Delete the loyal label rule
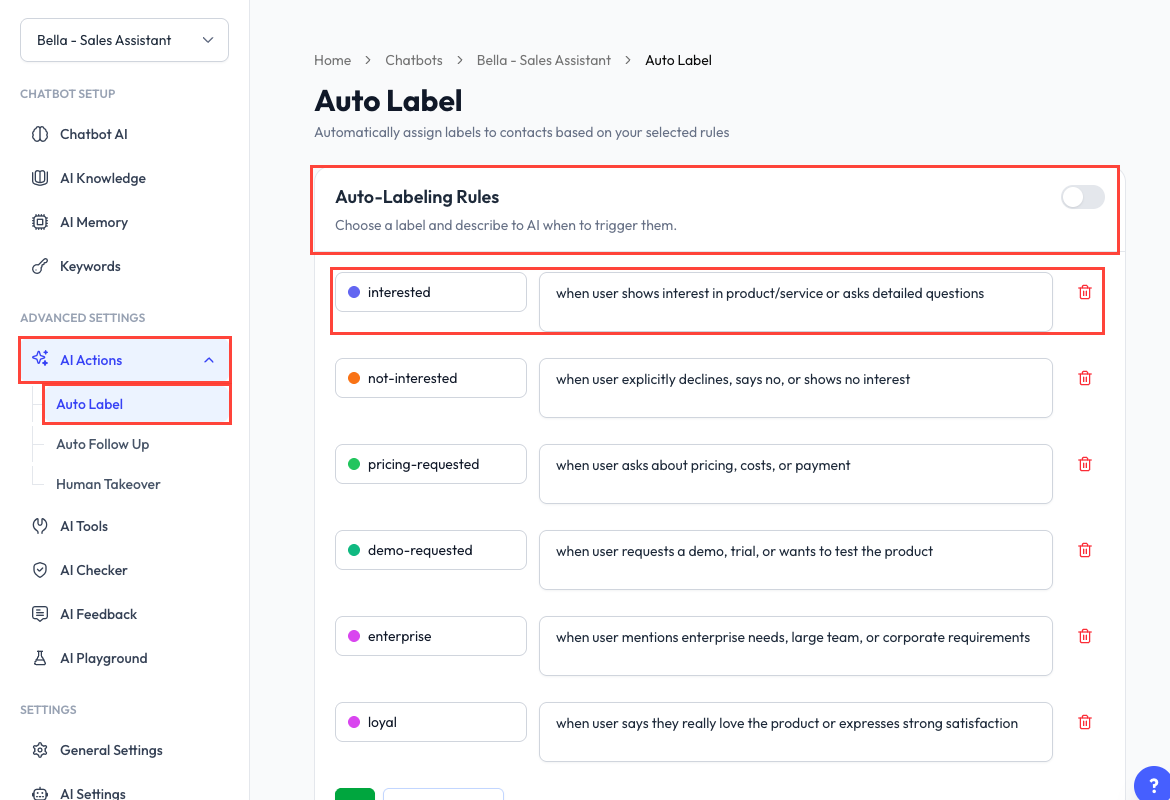 point(1085,722)
